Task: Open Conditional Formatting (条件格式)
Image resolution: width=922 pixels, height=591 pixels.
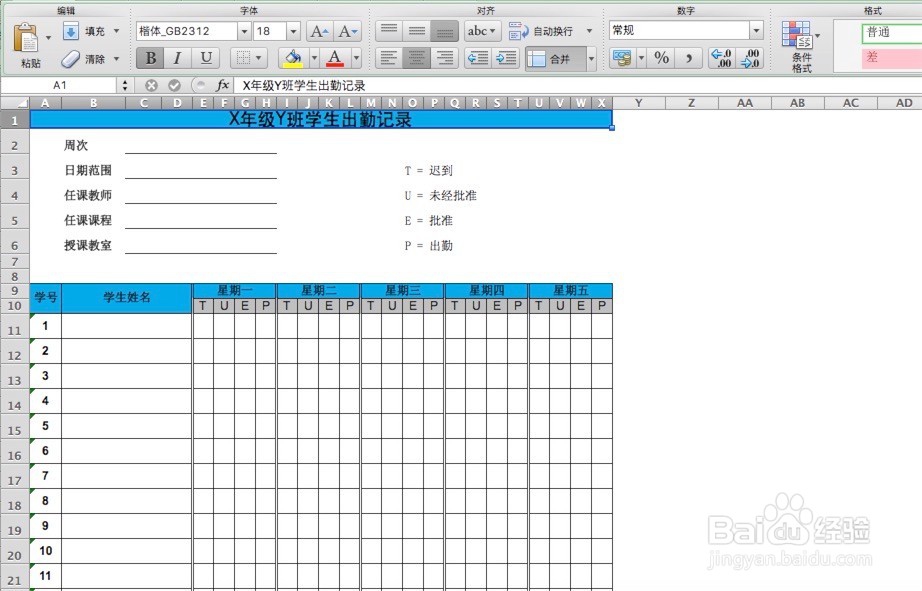Action: tap(800, 47)
